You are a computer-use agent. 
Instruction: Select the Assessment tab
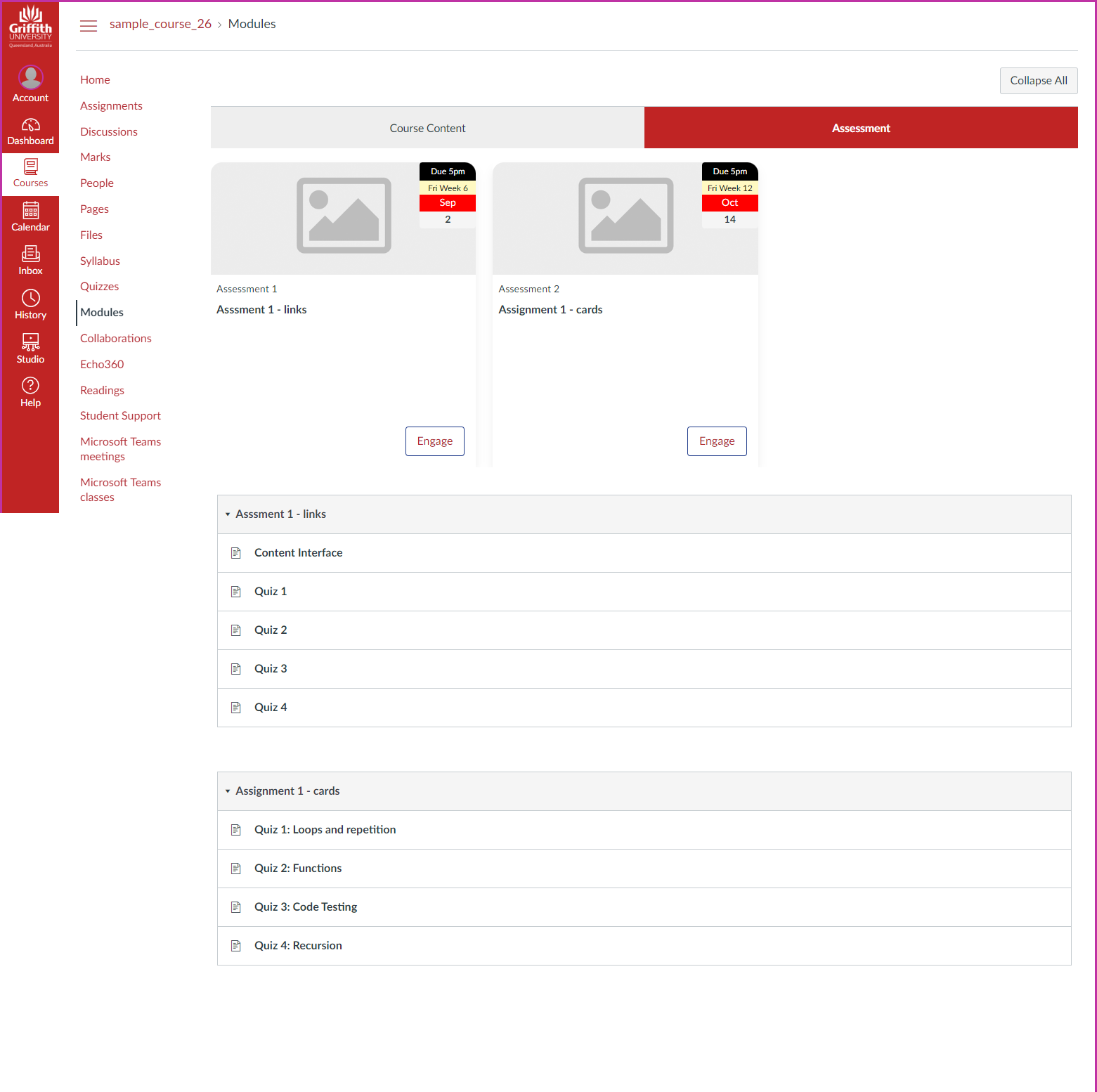point(860,128)
